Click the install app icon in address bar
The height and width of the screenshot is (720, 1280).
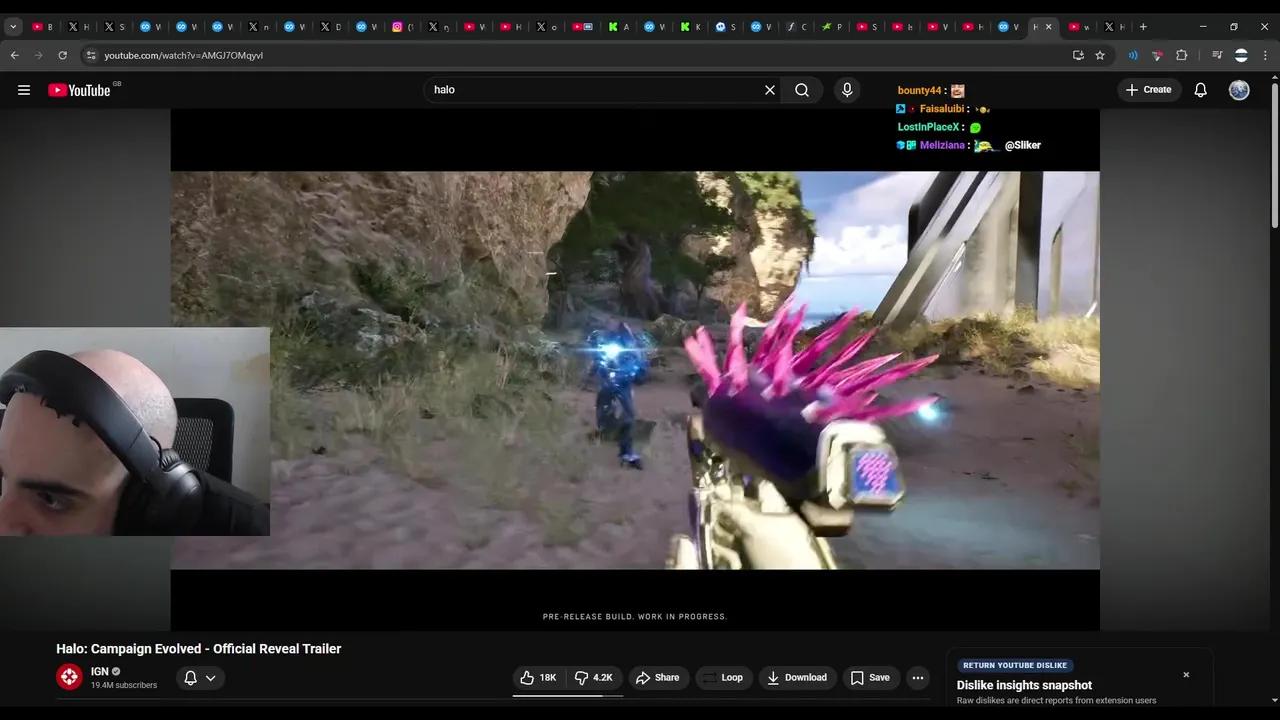click(x=1078, y=55)
